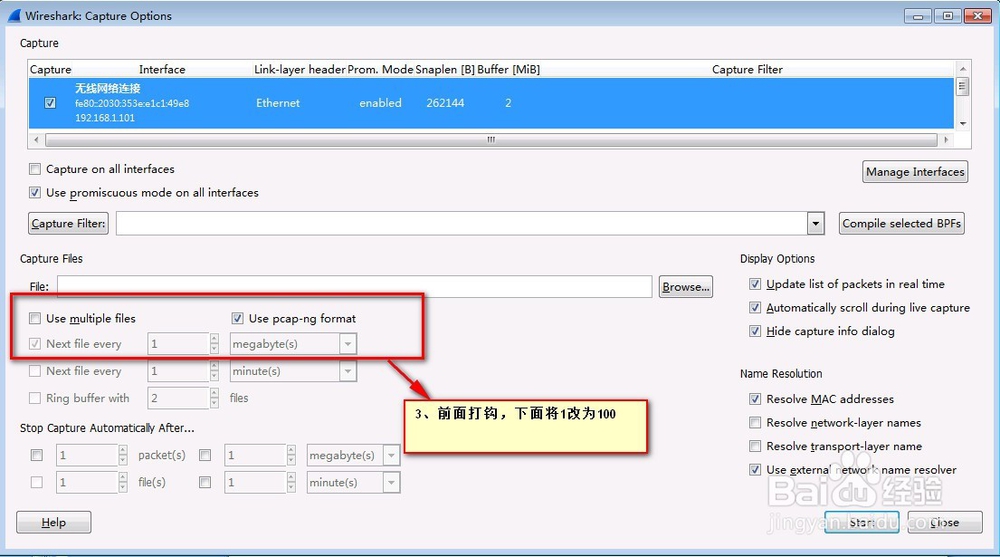Click the Ring buffer files number field

point(179,398)
